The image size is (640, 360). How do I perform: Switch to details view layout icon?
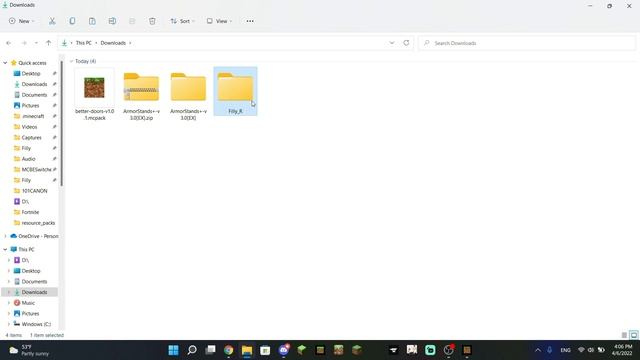click(x=624, y=335)
